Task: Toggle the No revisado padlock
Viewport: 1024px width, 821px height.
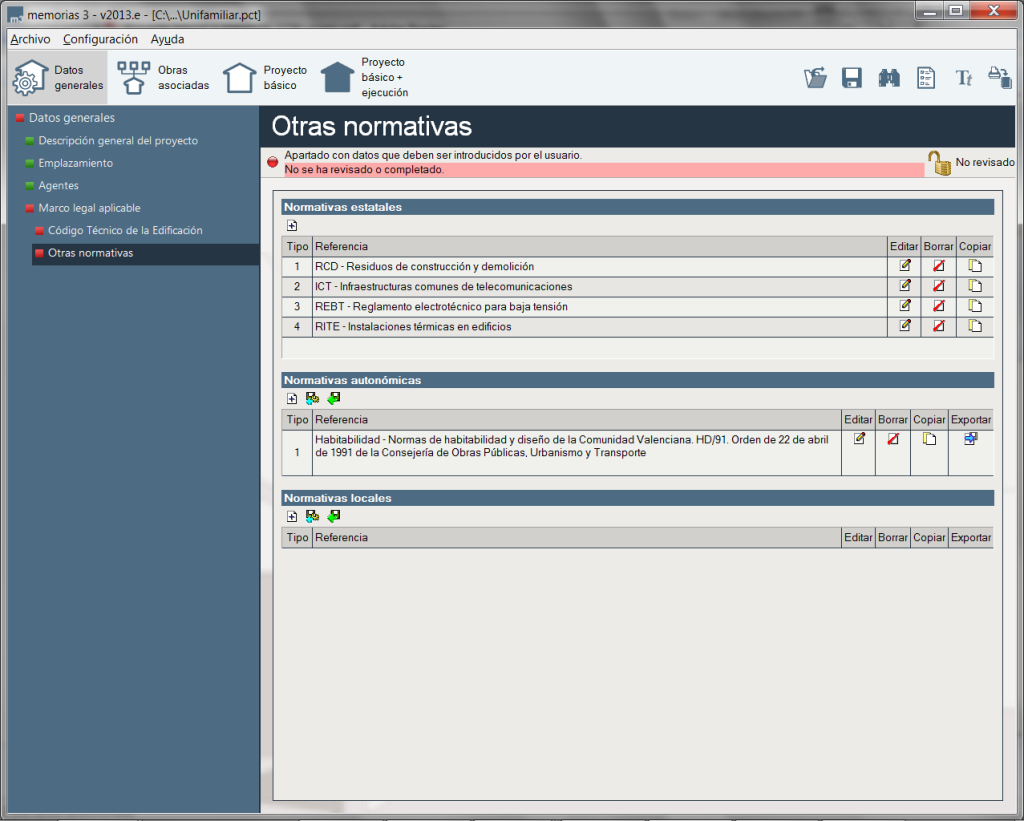Action: pyautogui.click(x=939, y=163)
